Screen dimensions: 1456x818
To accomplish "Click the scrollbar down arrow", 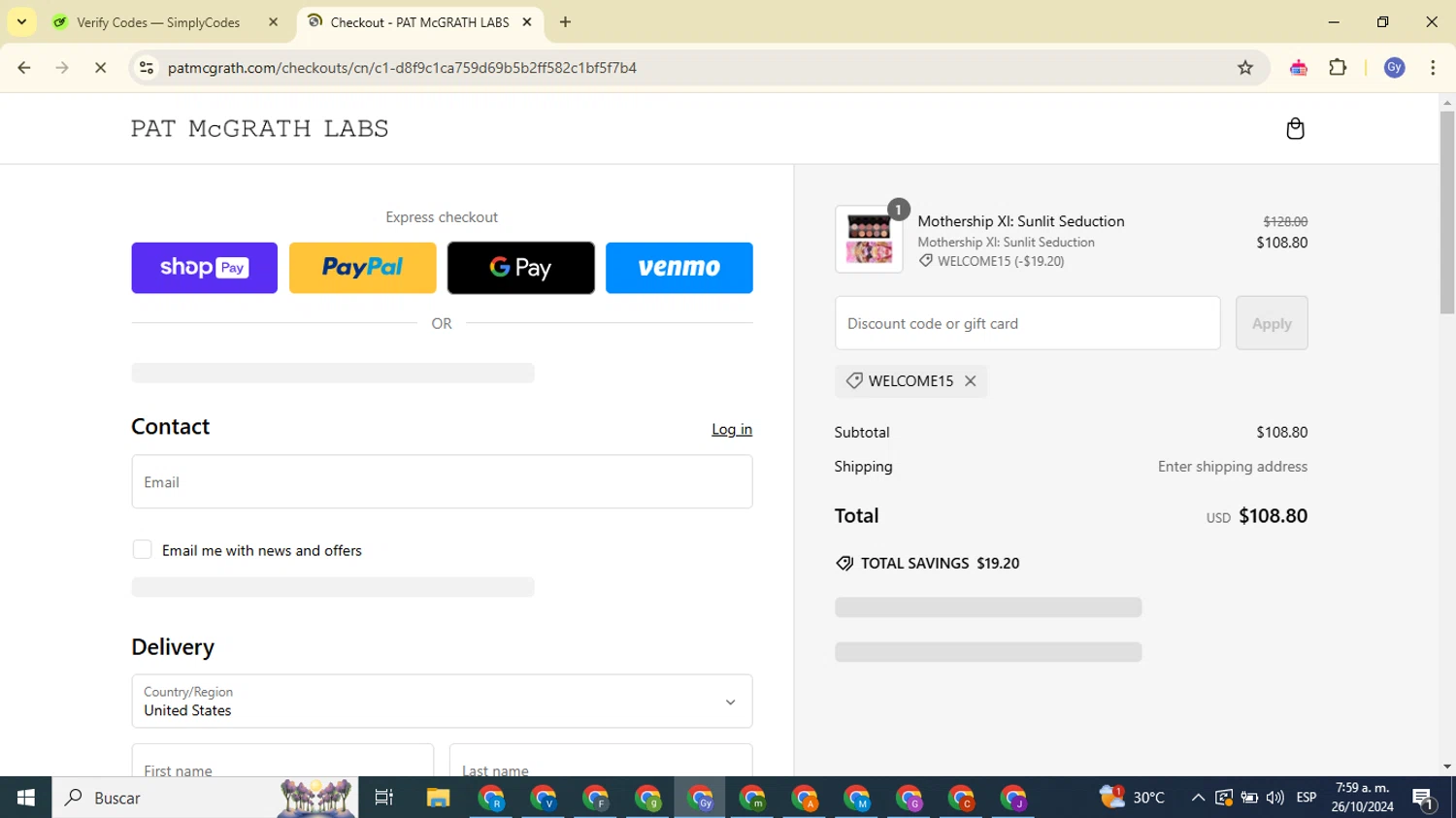I will pos(1447,767).
